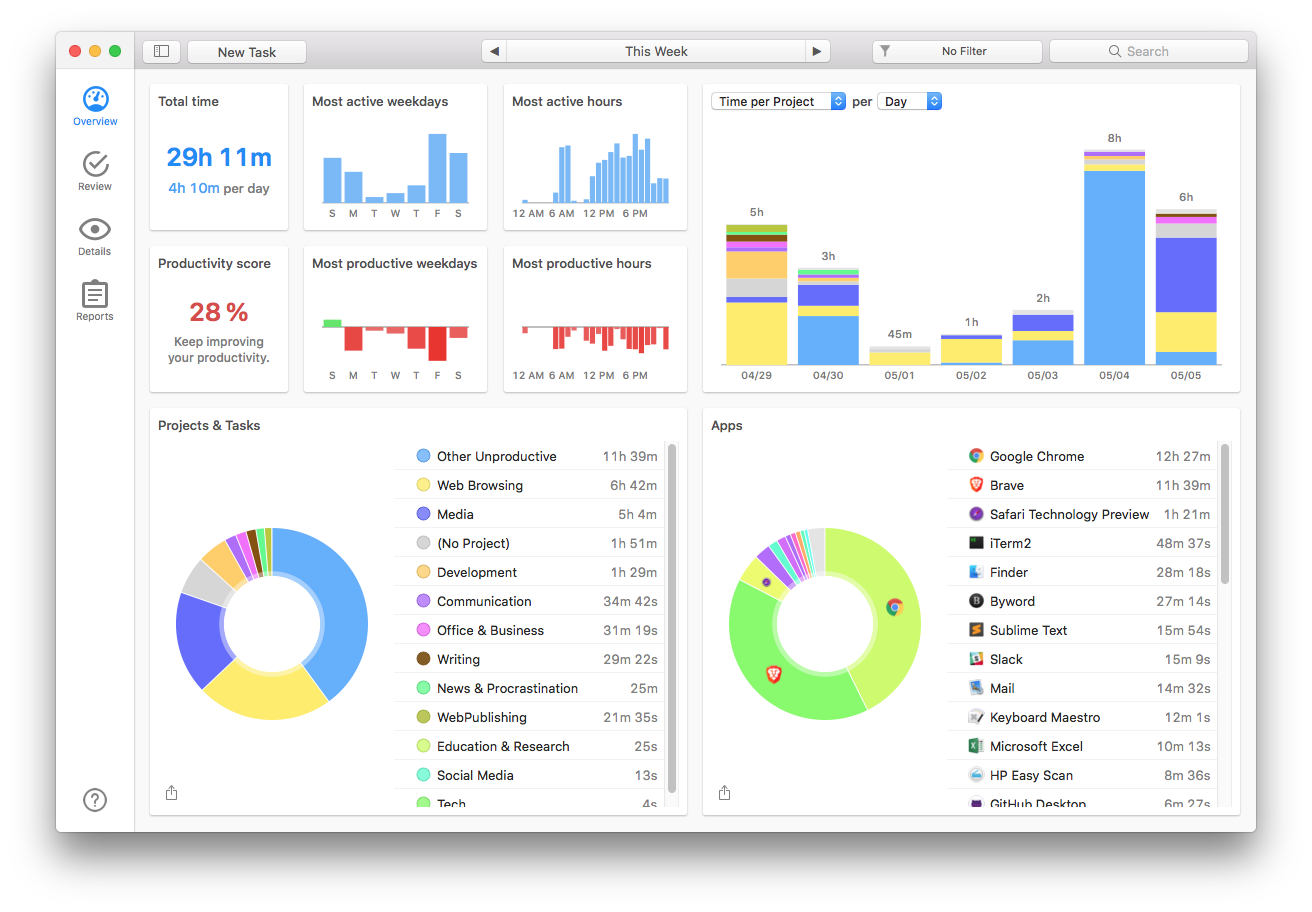Click the 04/30 bar in chart

pos(828,316)
